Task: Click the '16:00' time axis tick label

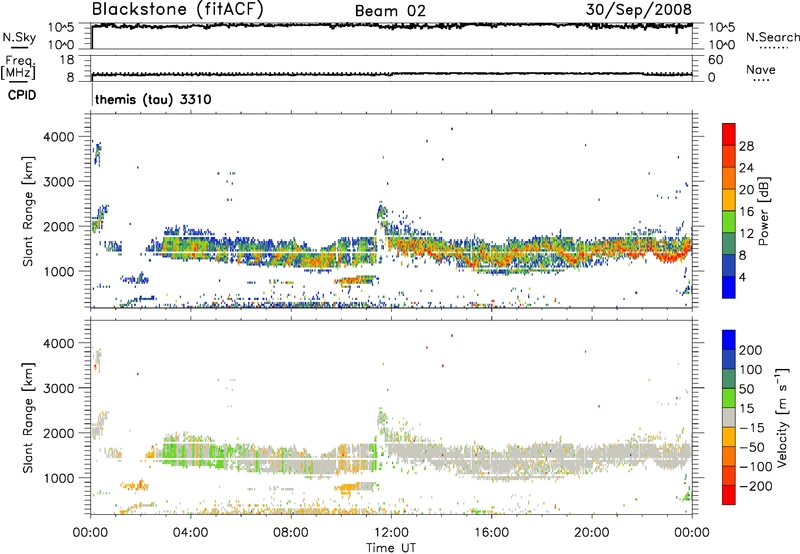Action: tap(491, 533)
